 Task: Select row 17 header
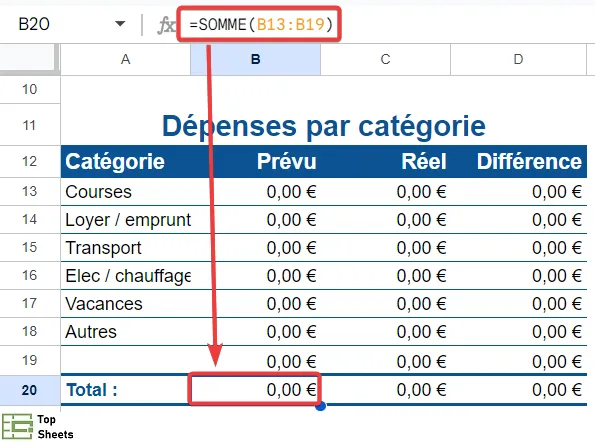click(x=30, y=304)
